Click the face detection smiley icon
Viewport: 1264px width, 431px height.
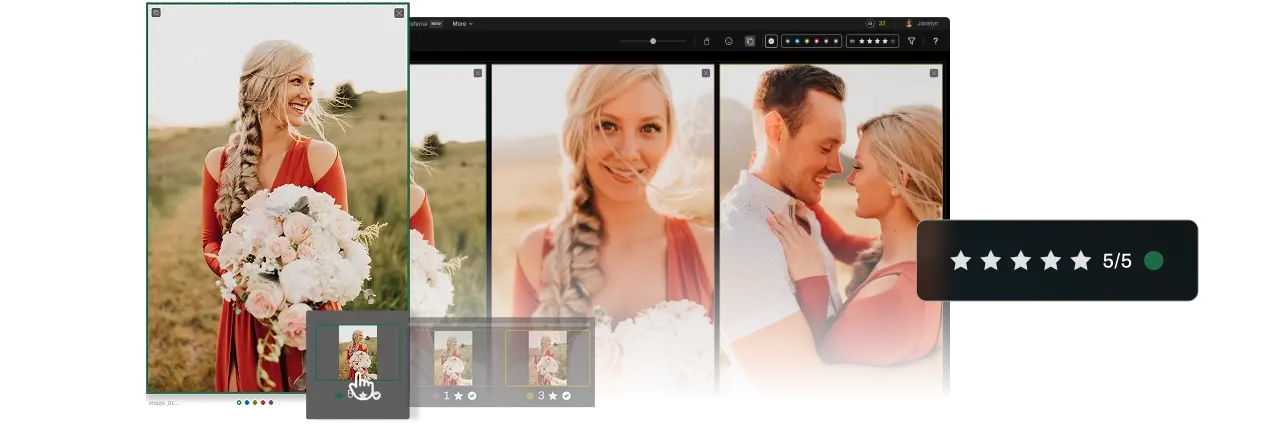(728, 41)
